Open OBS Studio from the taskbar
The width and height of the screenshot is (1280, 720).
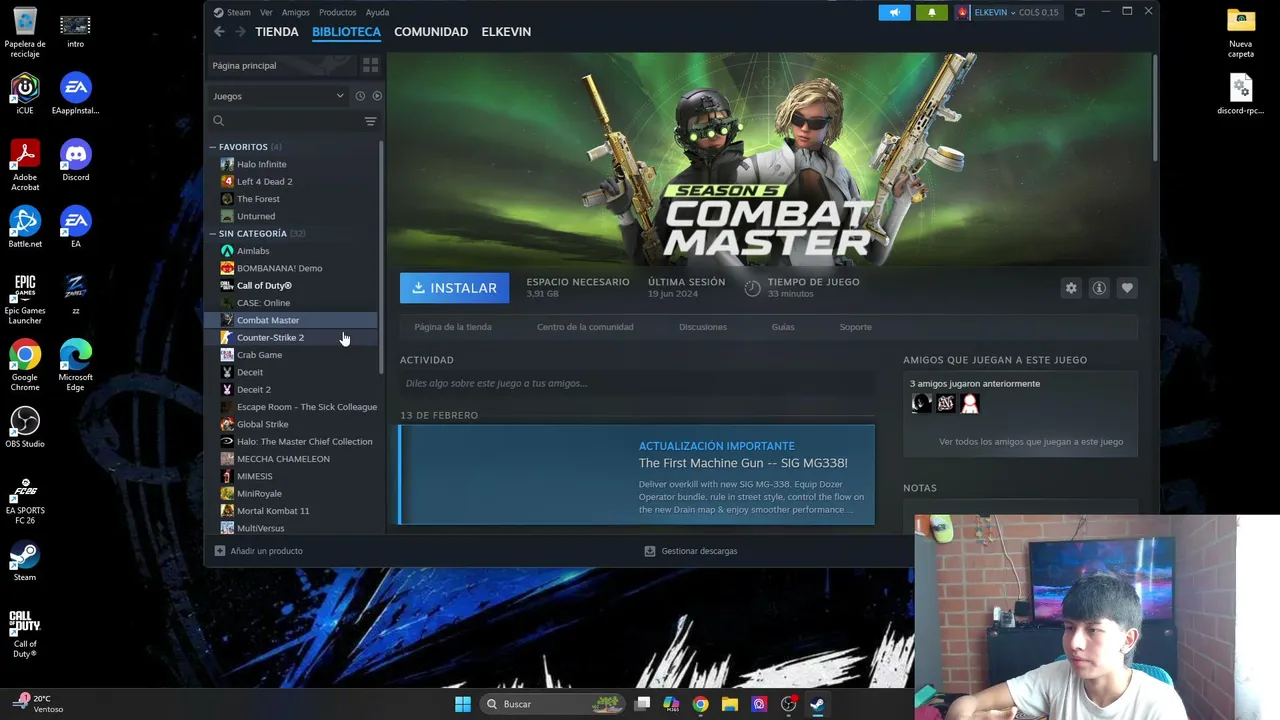click(x=788, y=704)
